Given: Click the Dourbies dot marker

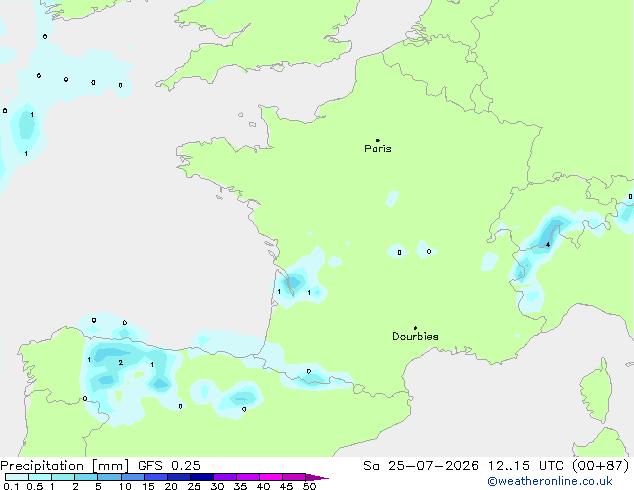Looking at the screenshot, I should pyautogui.click(x=415, y=328).
